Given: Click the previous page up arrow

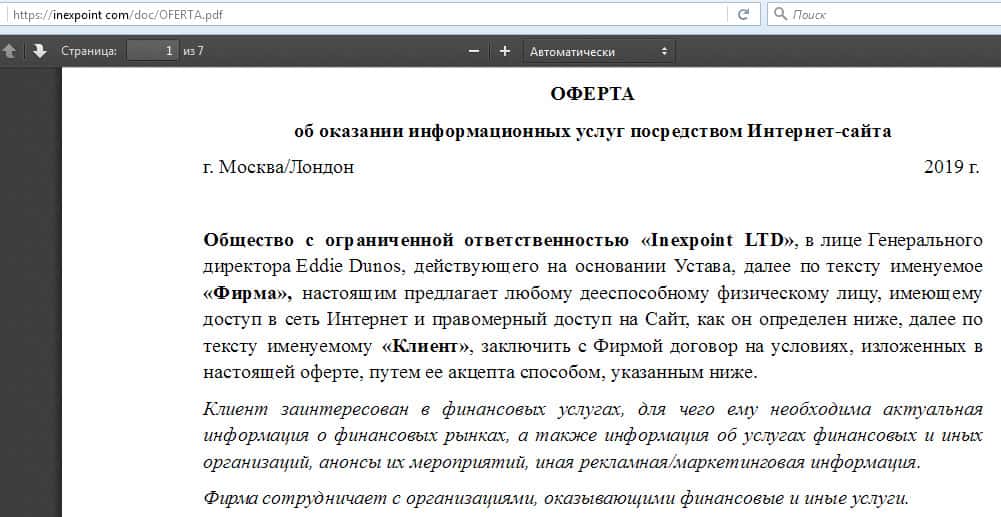Looking at the screenshot, I should [x=10, y=51].
